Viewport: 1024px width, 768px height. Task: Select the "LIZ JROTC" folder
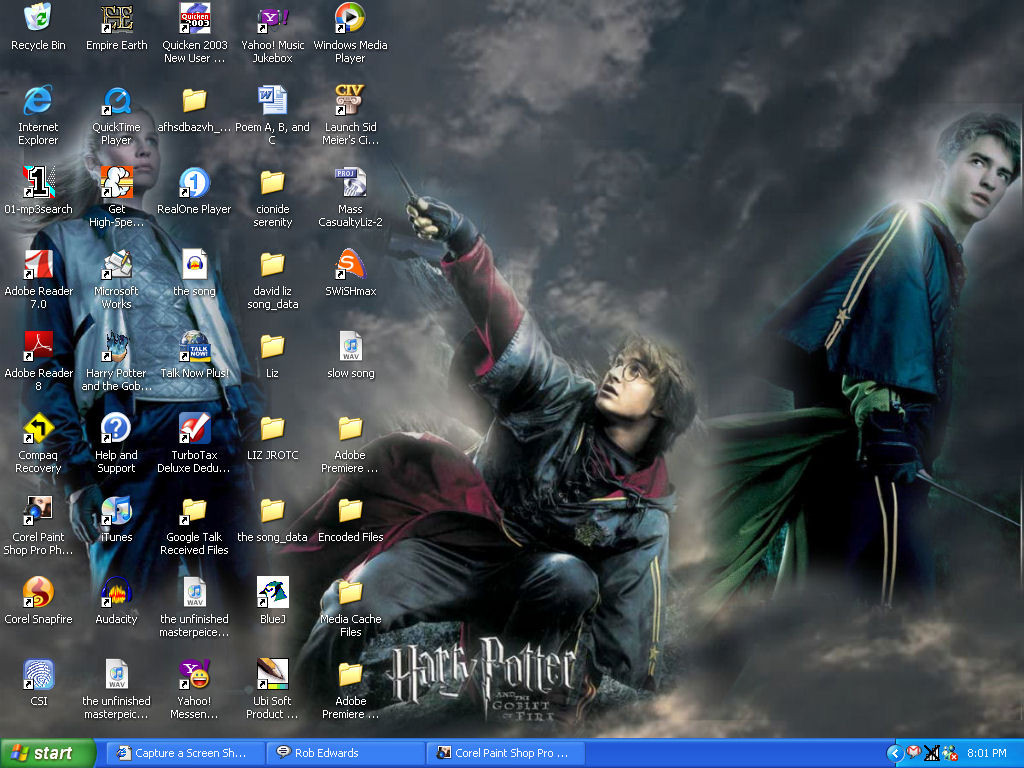[272, 429]
